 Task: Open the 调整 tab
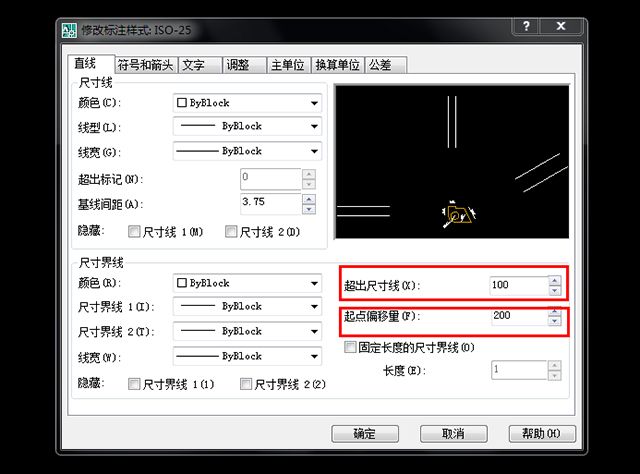[244, 65]
